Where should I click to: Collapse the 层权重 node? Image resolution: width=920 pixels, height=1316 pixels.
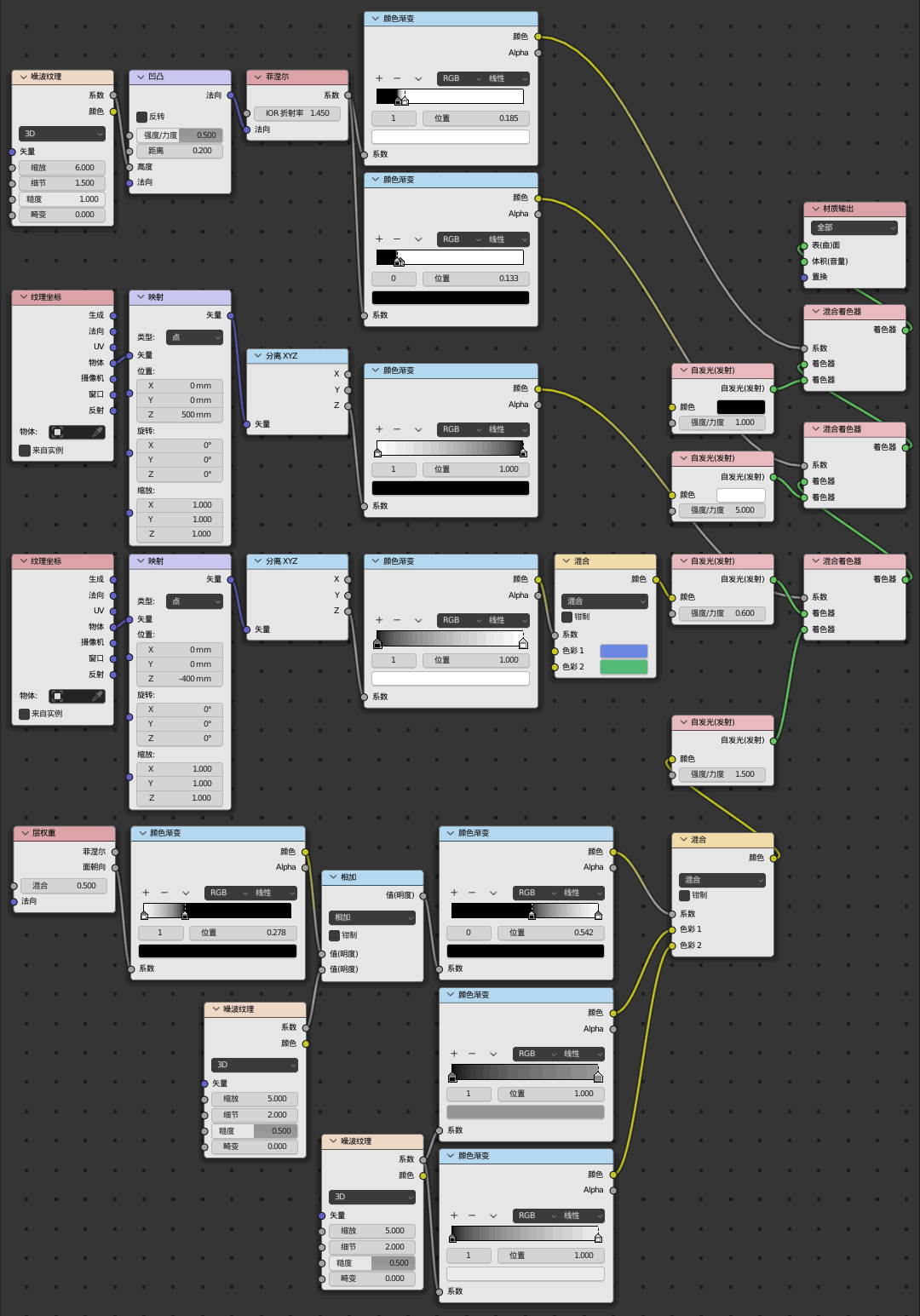pyautogui.click(x=25, y=833)
